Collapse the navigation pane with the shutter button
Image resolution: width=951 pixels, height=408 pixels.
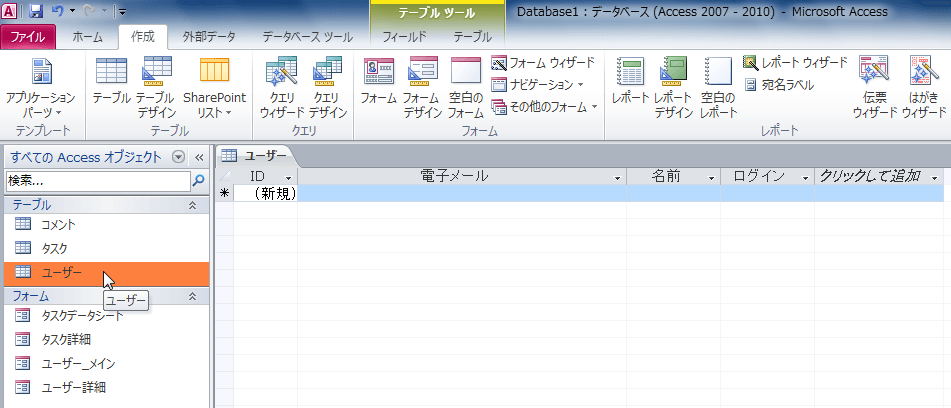click(x=199, y=158)
